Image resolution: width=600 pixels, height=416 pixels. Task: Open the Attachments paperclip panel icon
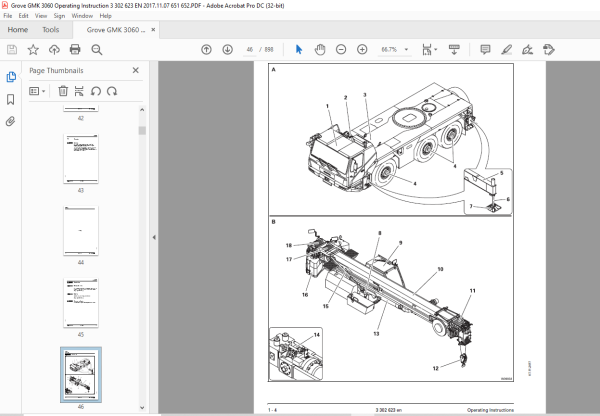click(10, 122)
